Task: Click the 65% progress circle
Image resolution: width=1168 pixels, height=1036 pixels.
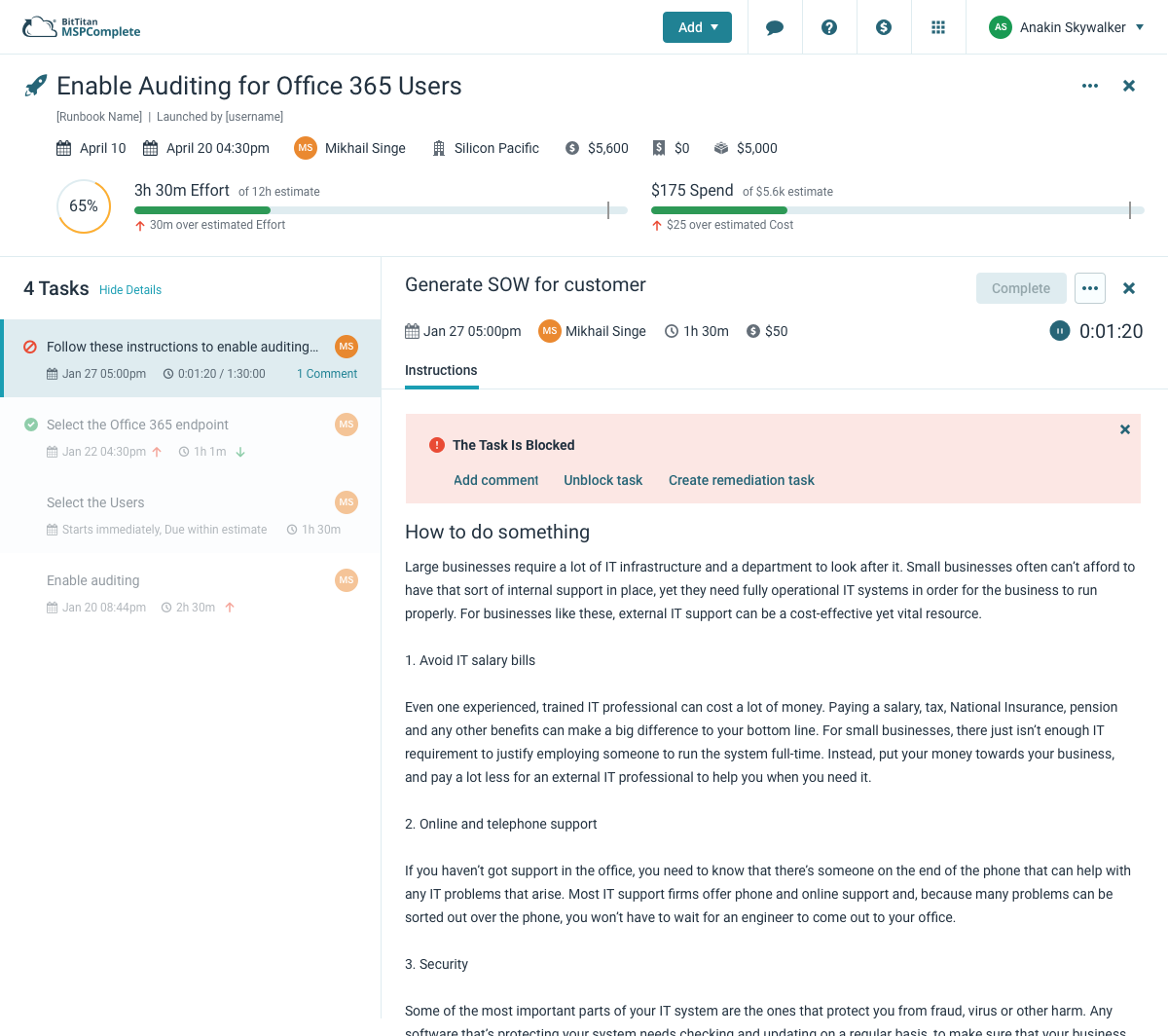Action: tap(84, 206)
